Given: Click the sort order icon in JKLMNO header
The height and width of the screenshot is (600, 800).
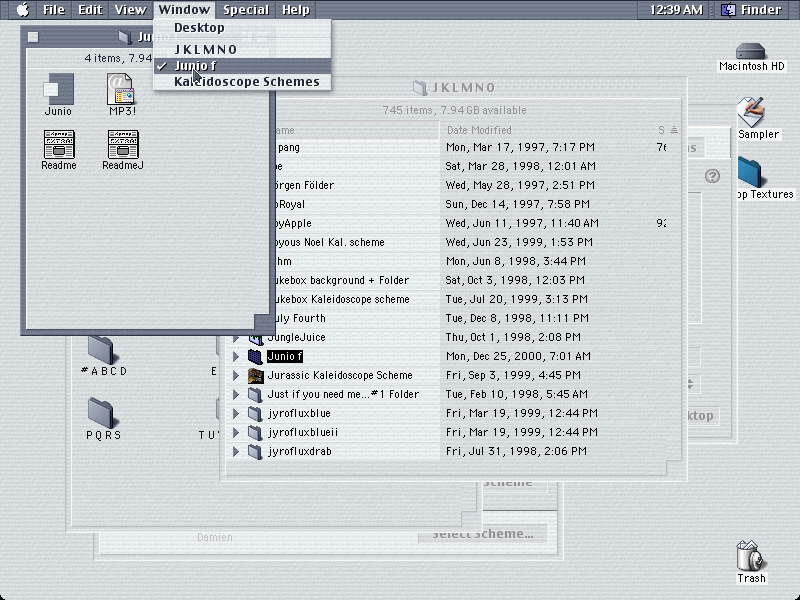Looking at the screenshot, I should (x=673, y=130).
